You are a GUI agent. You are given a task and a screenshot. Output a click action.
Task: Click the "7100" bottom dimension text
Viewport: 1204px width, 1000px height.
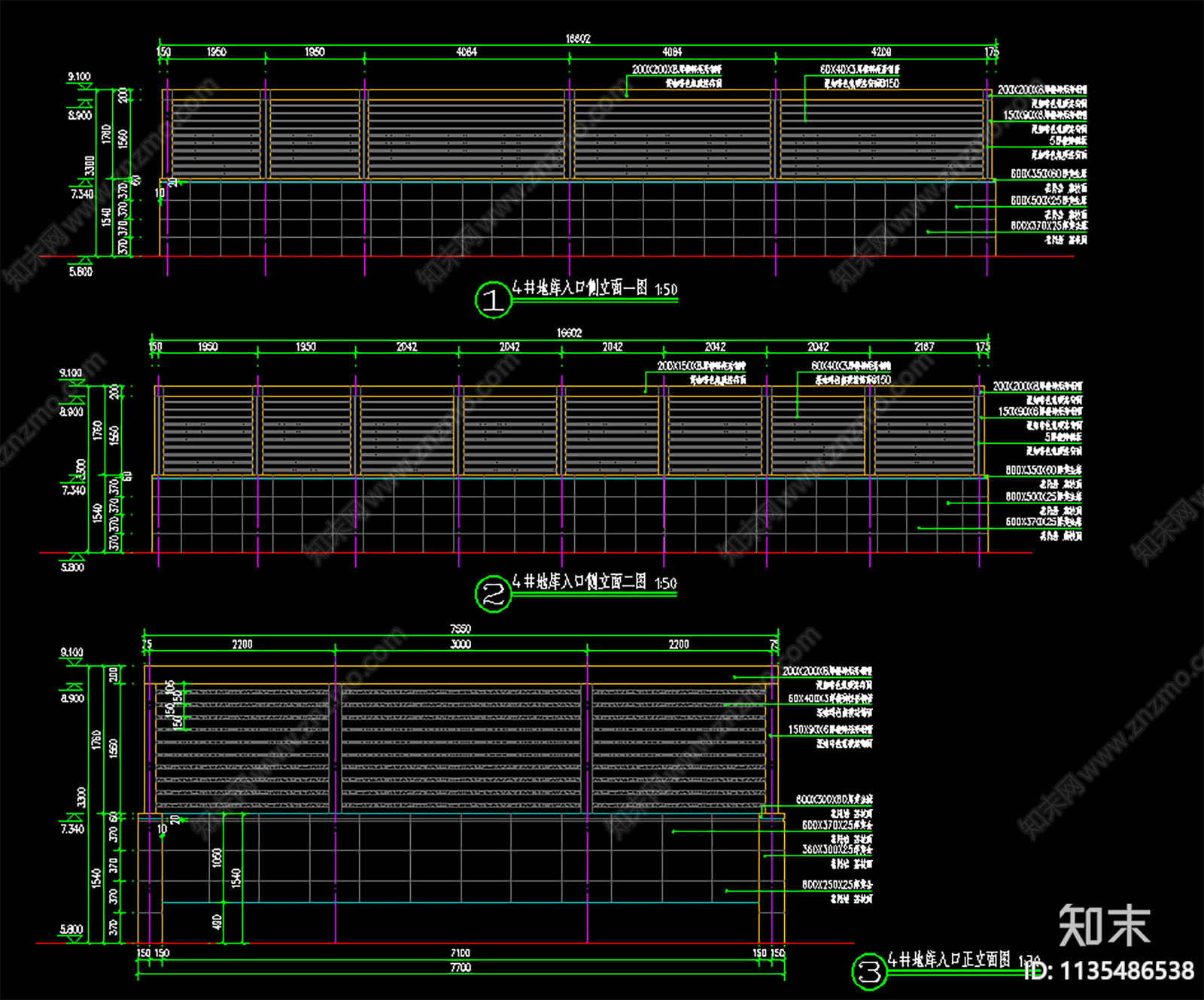[x=461, y=953]
